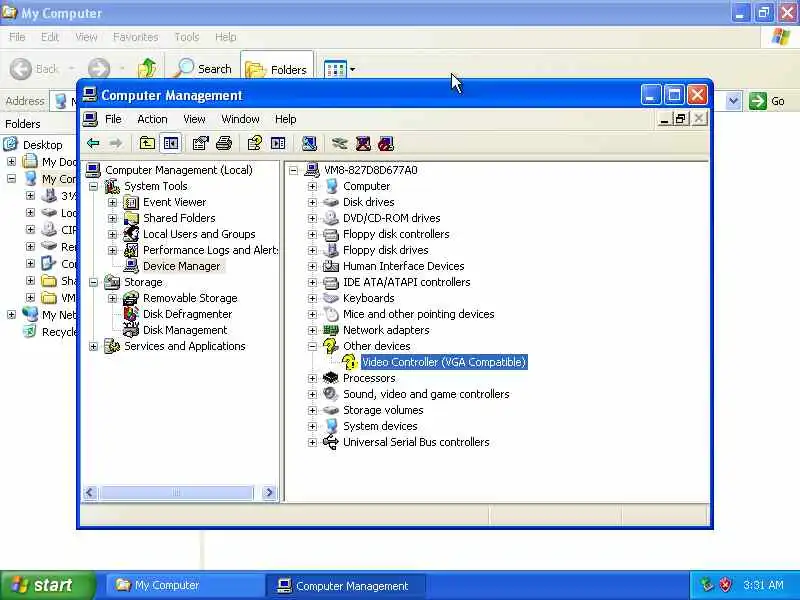Image resolution: width=800 pixels, height=600 pixels.
Task: Open the Help menu in Computer Management
Action: coord(285,119)
